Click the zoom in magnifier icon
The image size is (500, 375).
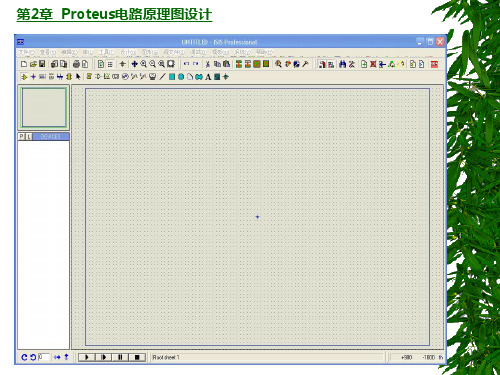coord(144,64)
